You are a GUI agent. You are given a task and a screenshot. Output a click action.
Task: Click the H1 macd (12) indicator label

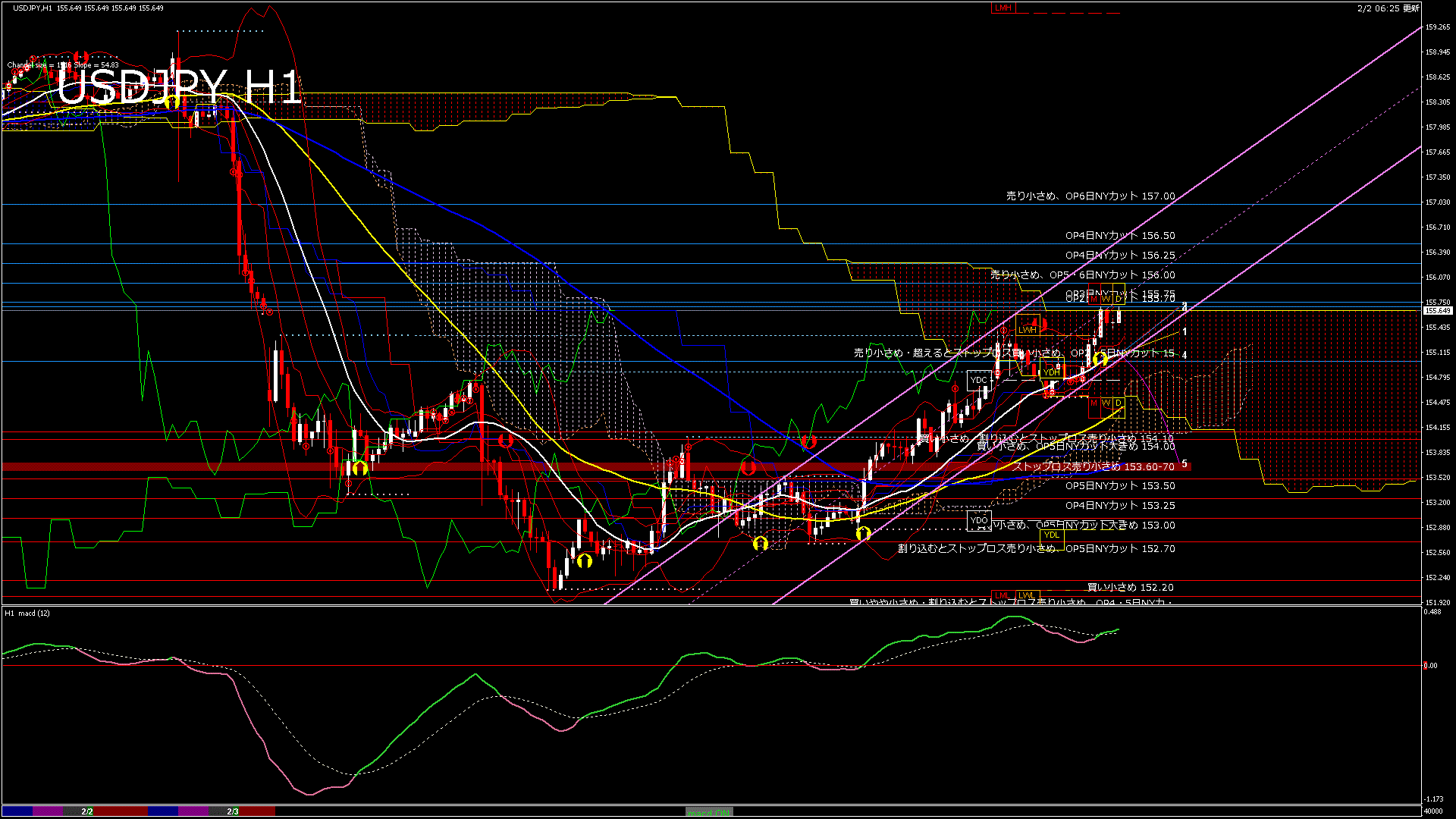(27, 613)
